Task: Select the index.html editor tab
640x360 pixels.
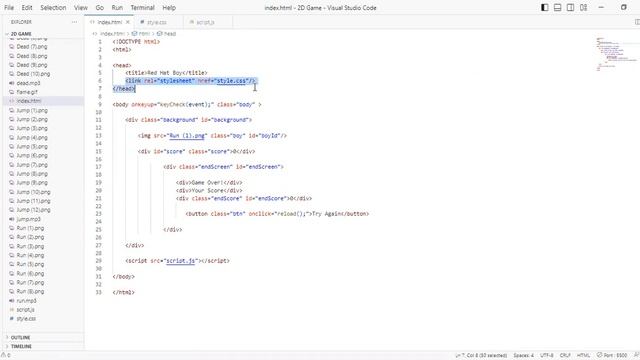Action: 109,22
